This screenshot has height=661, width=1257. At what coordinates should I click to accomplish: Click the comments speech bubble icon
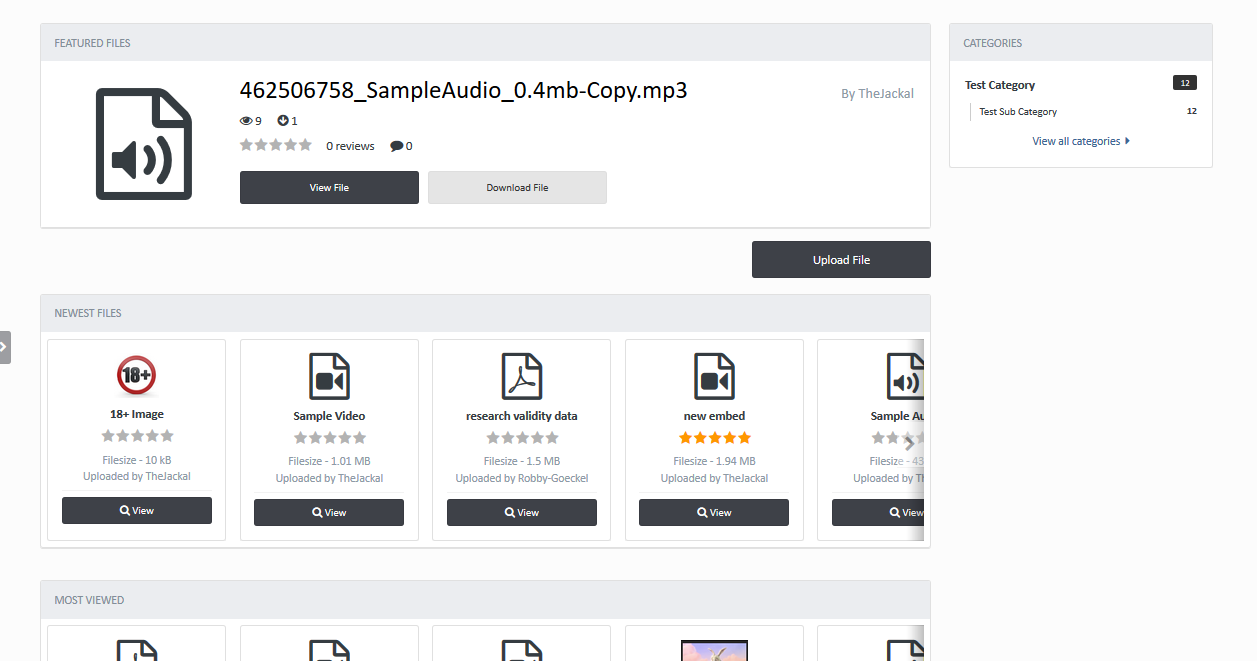click(x=397, y=146)
